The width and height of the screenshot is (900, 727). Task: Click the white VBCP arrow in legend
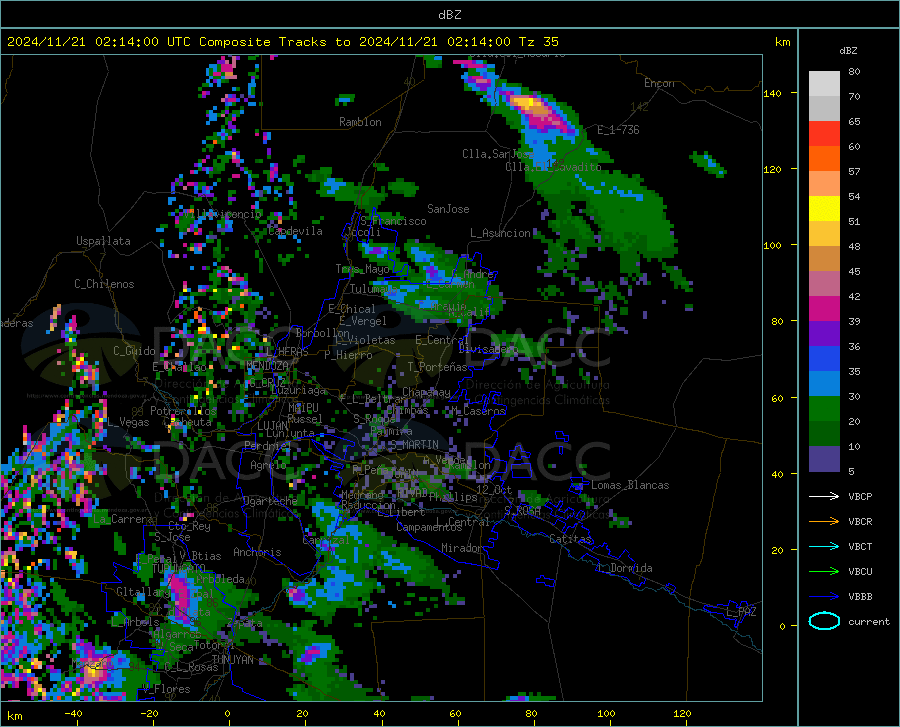tap(824, 496)
